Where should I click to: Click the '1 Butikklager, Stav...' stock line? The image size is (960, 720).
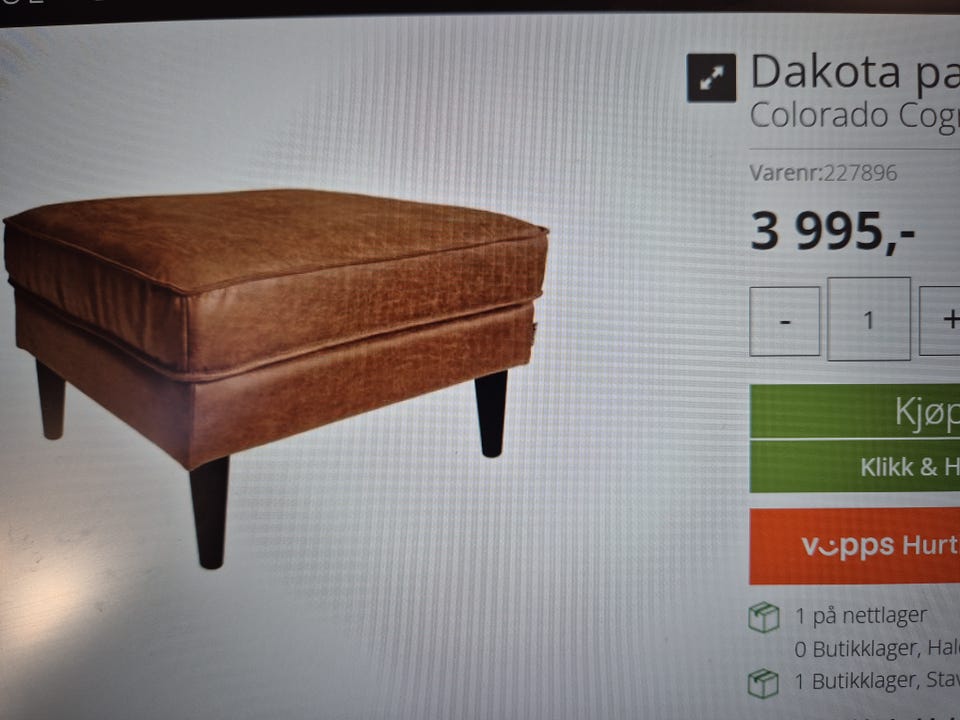[x=877, y=681]
